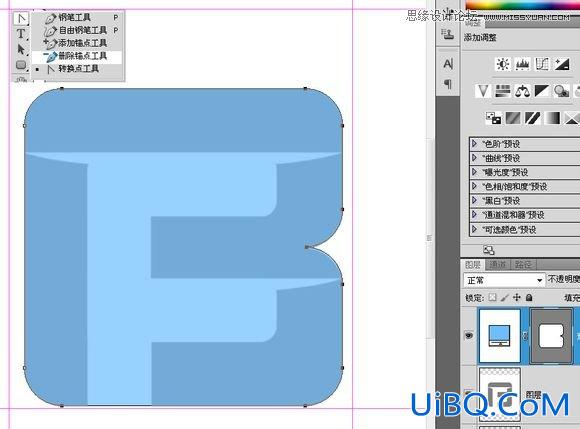
Task: Choose 转换点工具 from the flyout
Action: 78,69
